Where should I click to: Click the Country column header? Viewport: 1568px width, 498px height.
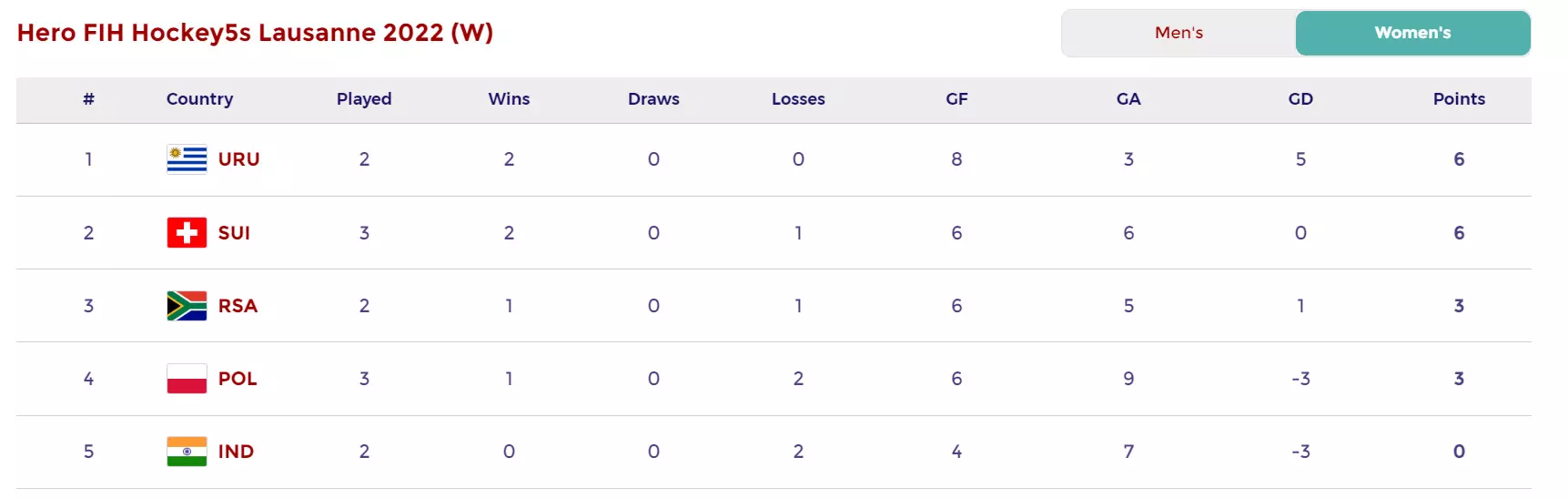[199, 99]
